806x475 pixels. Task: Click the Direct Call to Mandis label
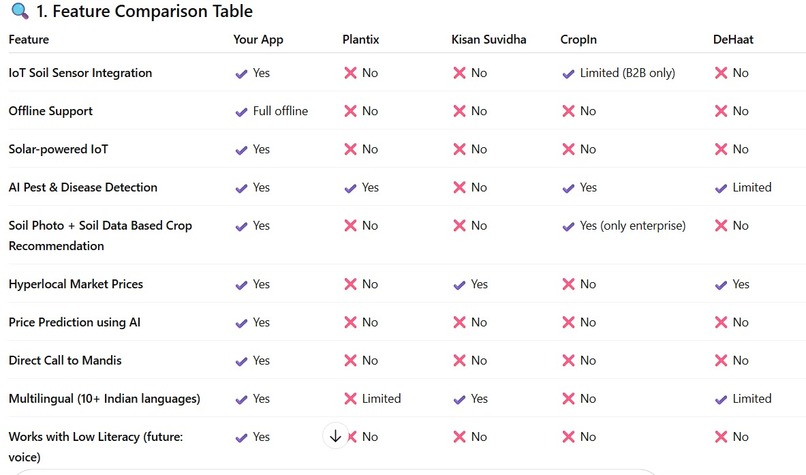[x=65, y=360]
